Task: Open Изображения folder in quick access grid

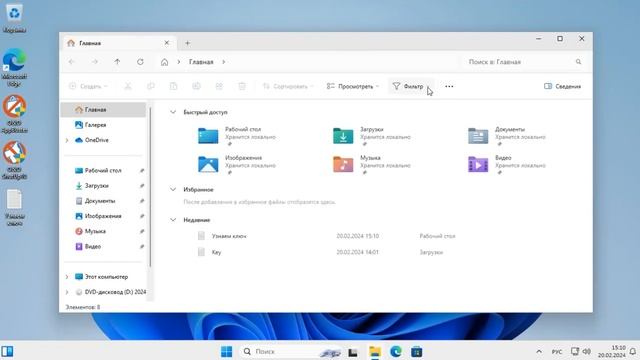Action: coord(237,164)
